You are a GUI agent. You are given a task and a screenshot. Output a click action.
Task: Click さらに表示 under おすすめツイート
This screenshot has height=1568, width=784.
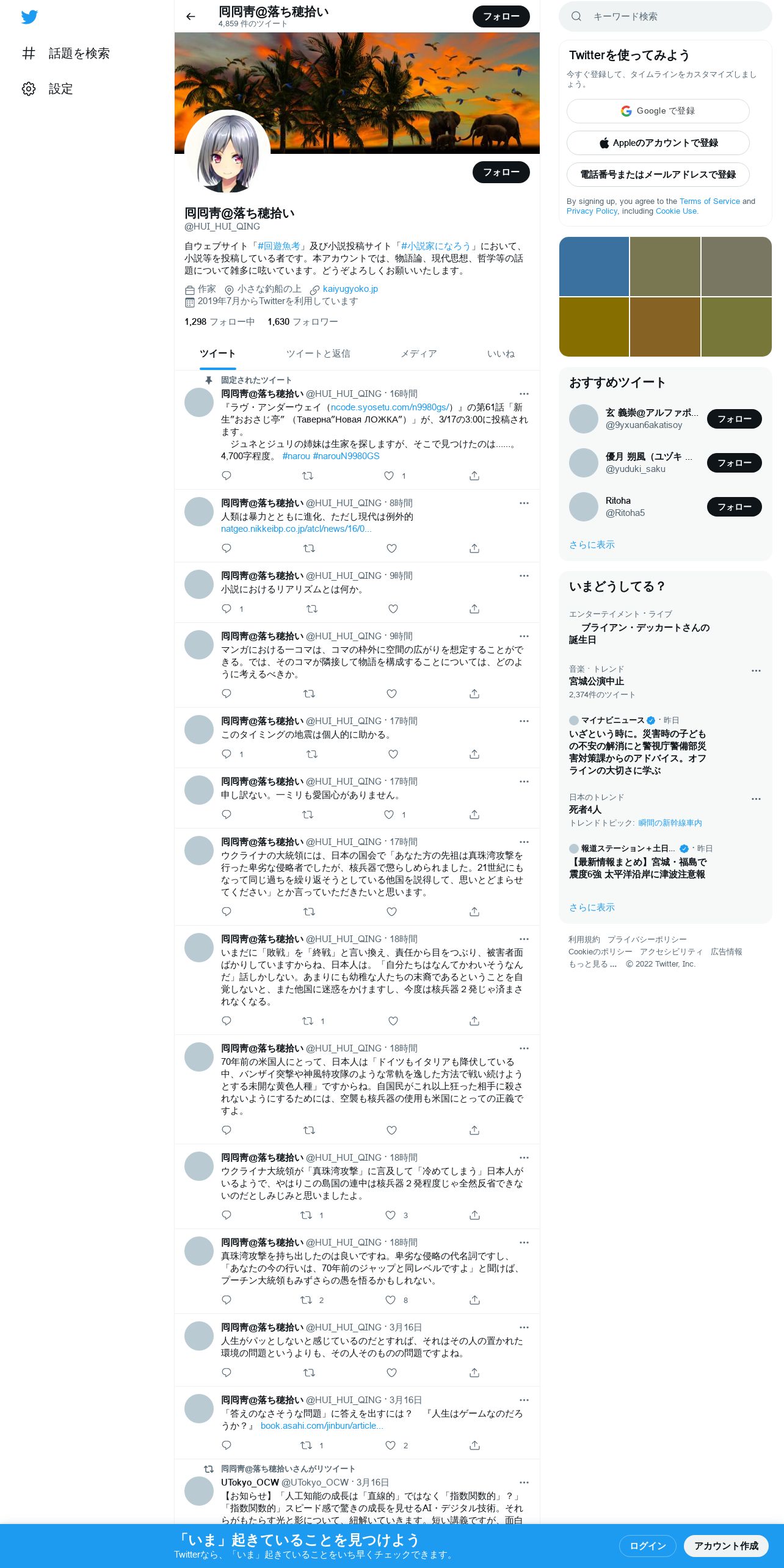point(592,545)
